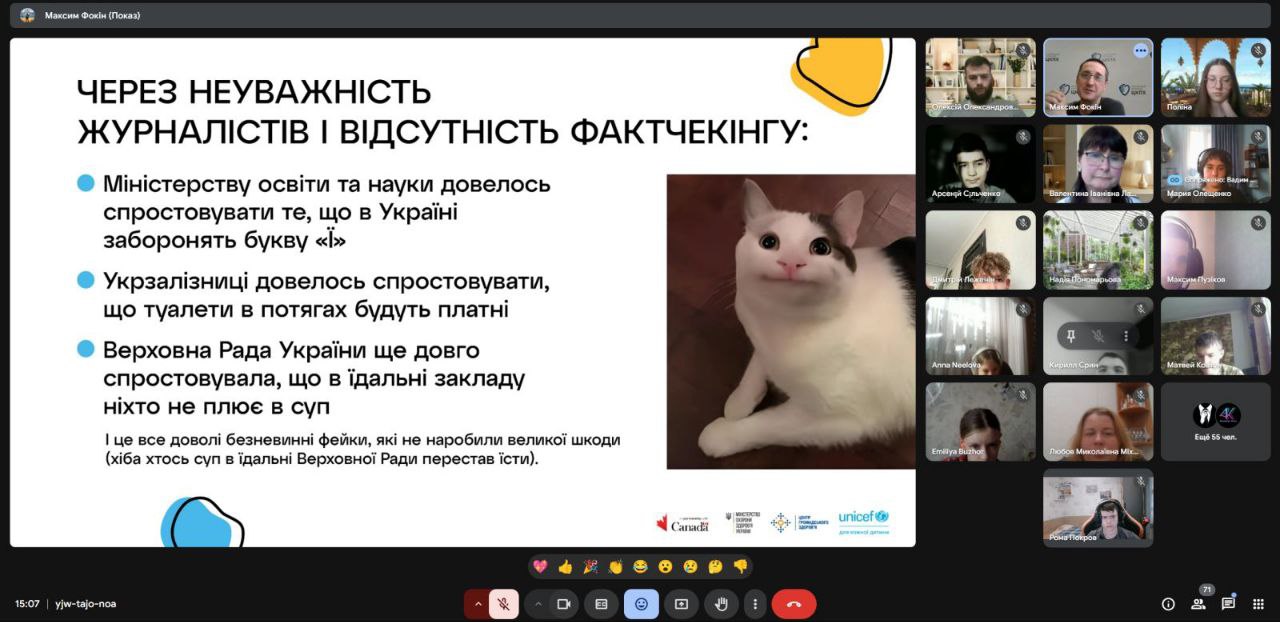Toggle the camera on or off

point(563,604)
